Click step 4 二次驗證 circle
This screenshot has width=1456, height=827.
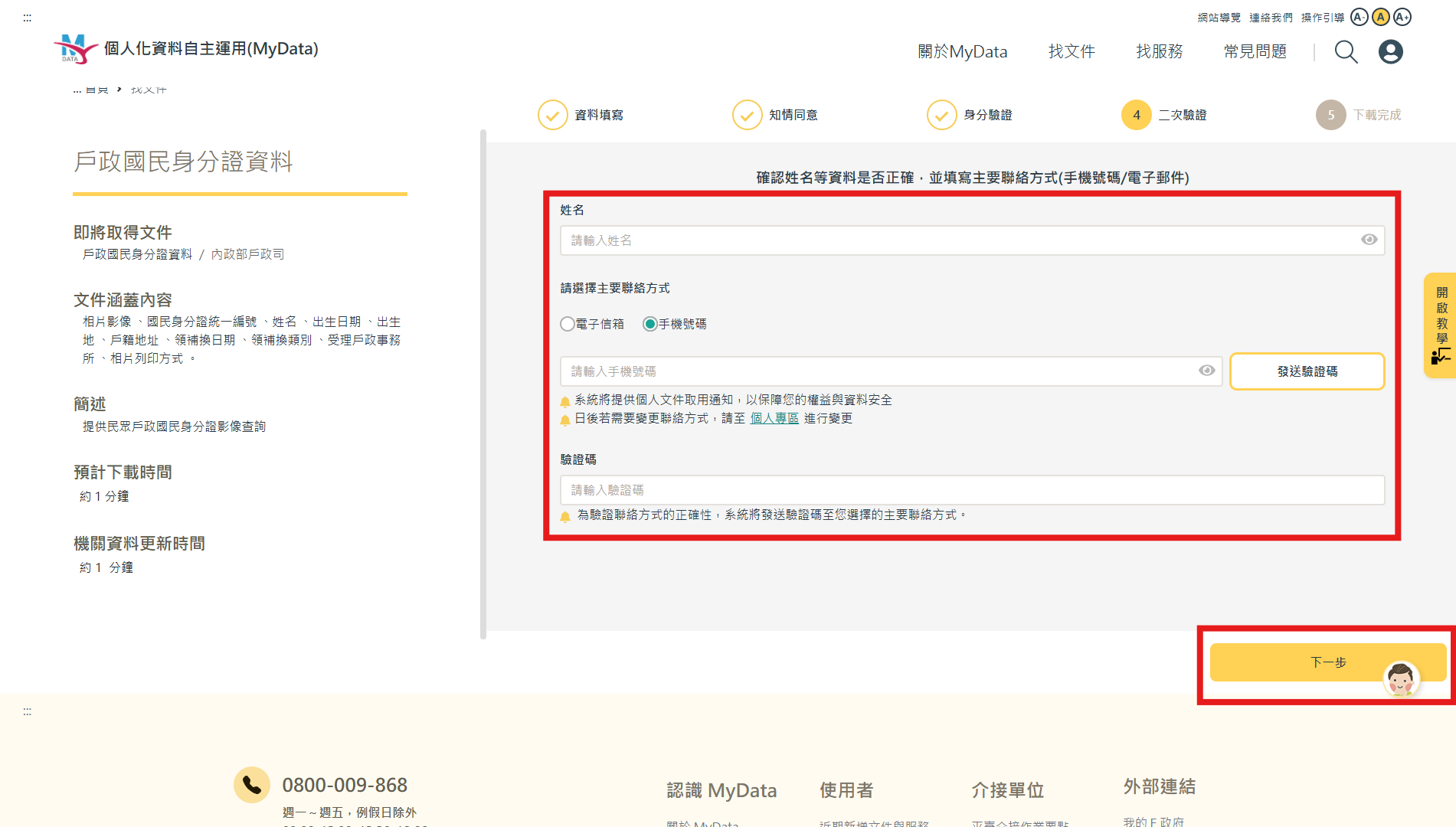coord(1136,115)
